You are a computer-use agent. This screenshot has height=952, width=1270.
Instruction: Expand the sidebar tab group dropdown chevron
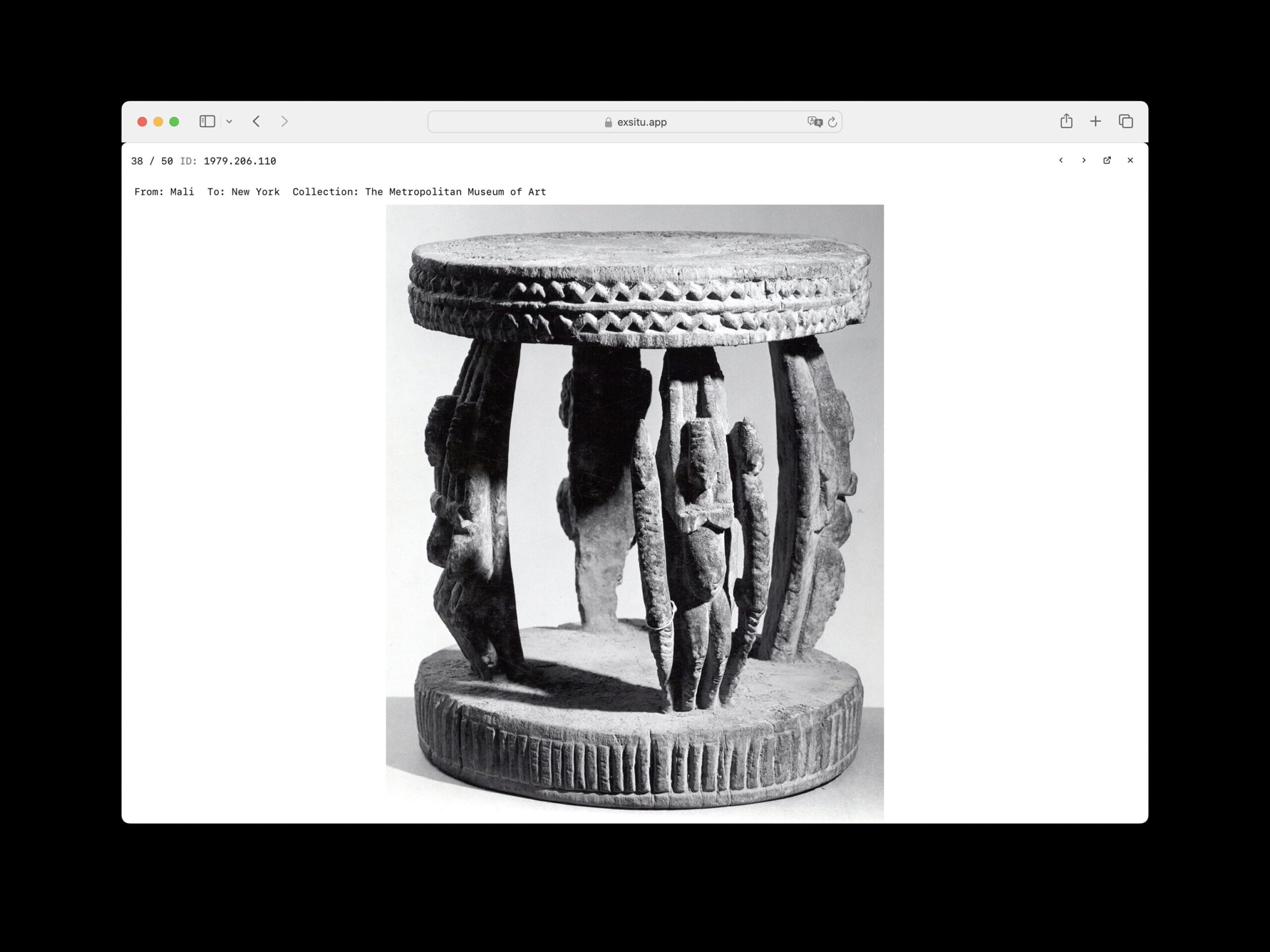[229, 121]
